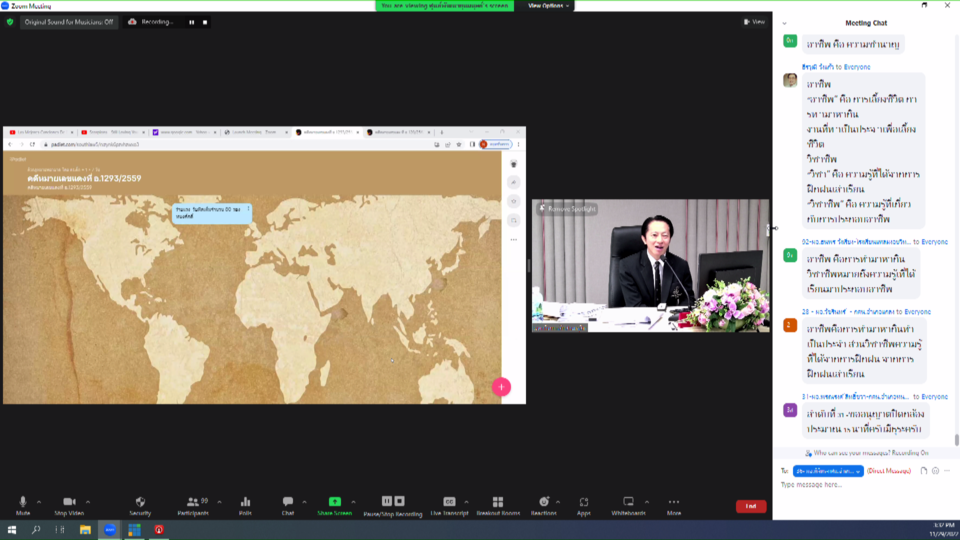Open the Polls icon
The image size is (960, 540).
pyautogui.click(x=246, y=502)
